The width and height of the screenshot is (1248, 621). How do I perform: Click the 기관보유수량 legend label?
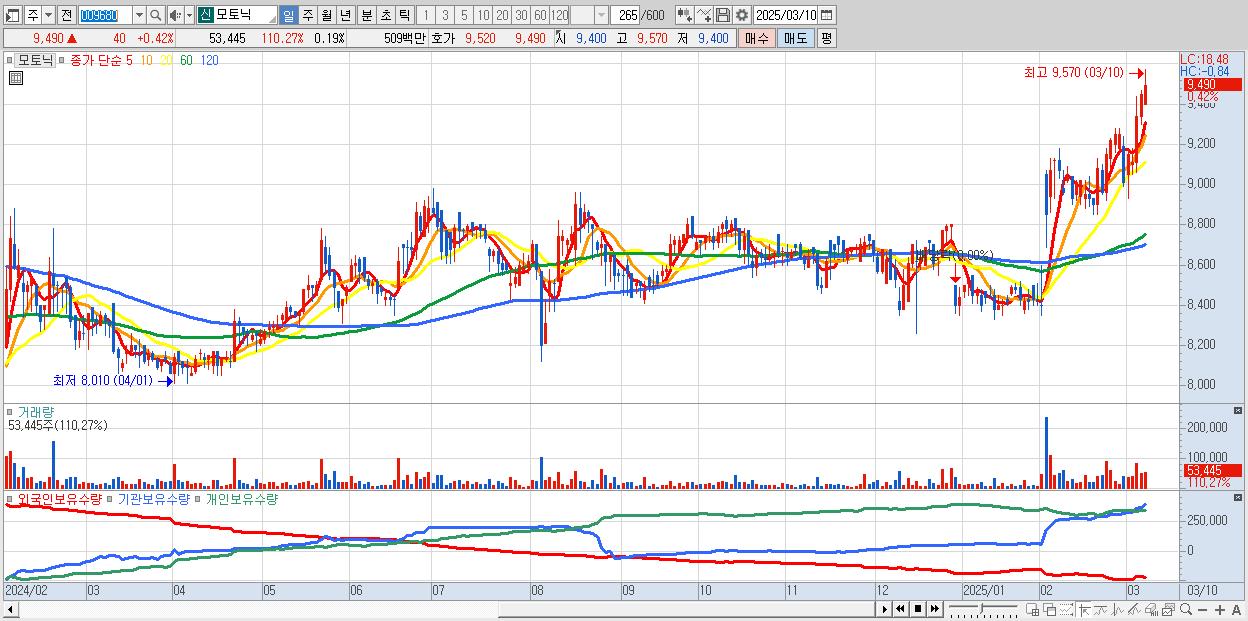[153, 498]
